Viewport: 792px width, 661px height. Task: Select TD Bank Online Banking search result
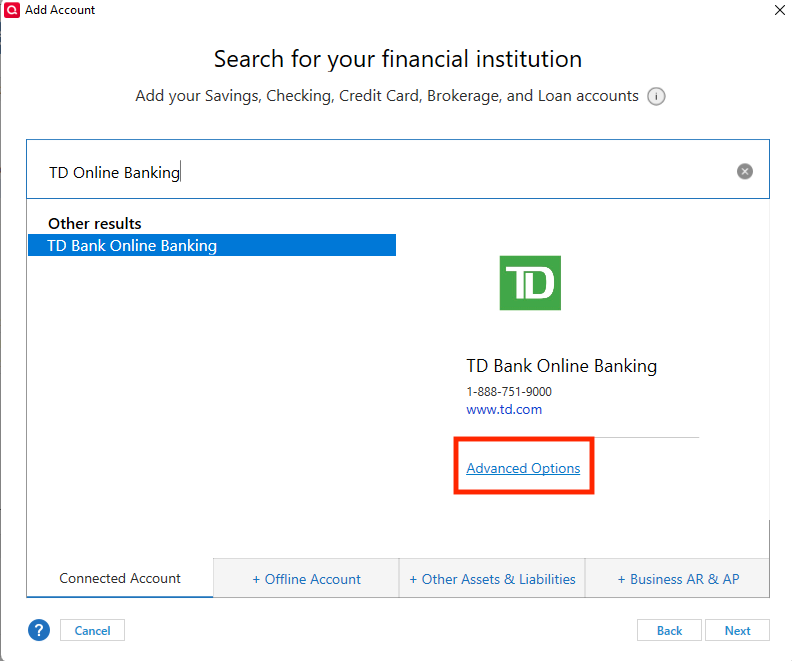point(212,245)
